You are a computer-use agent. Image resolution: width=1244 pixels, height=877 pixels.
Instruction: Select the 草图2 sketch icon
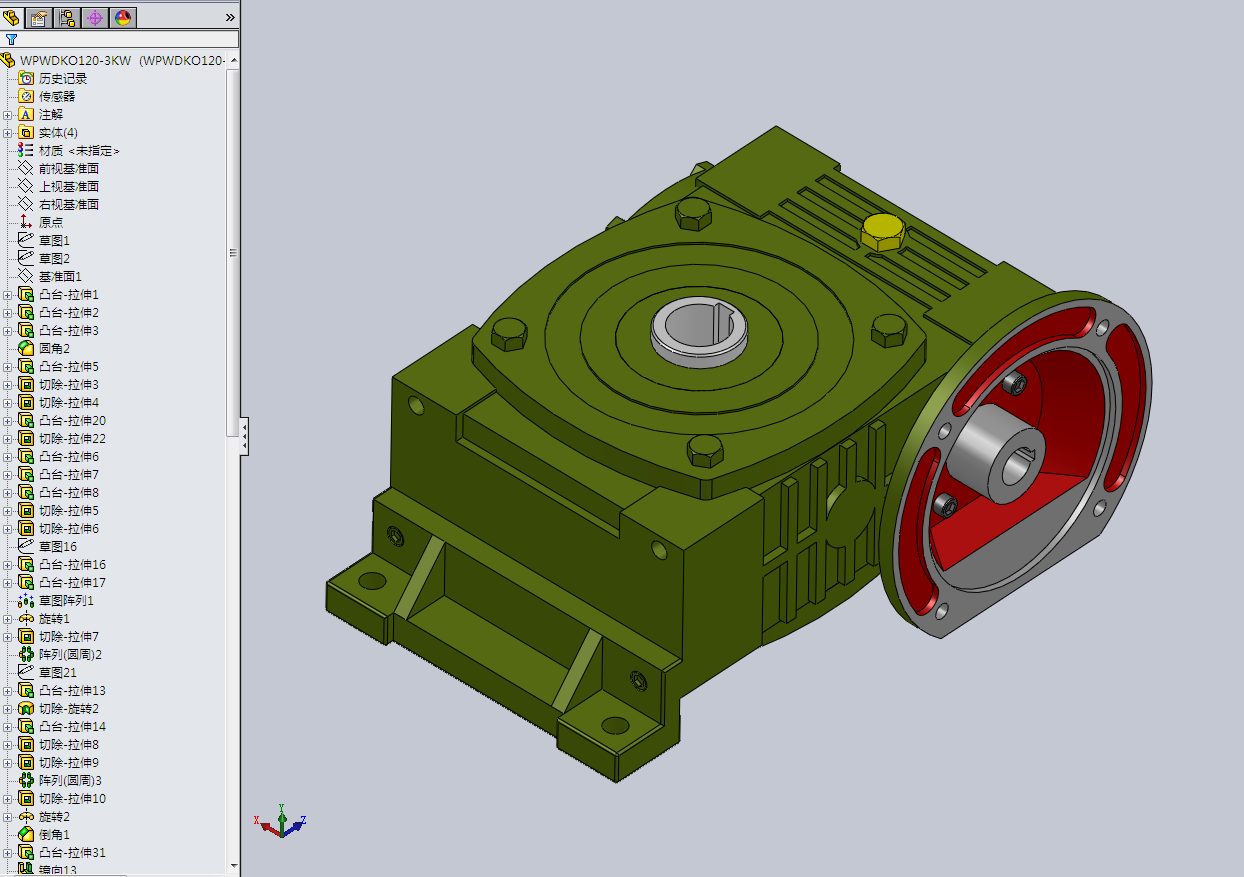click(26, 258)
